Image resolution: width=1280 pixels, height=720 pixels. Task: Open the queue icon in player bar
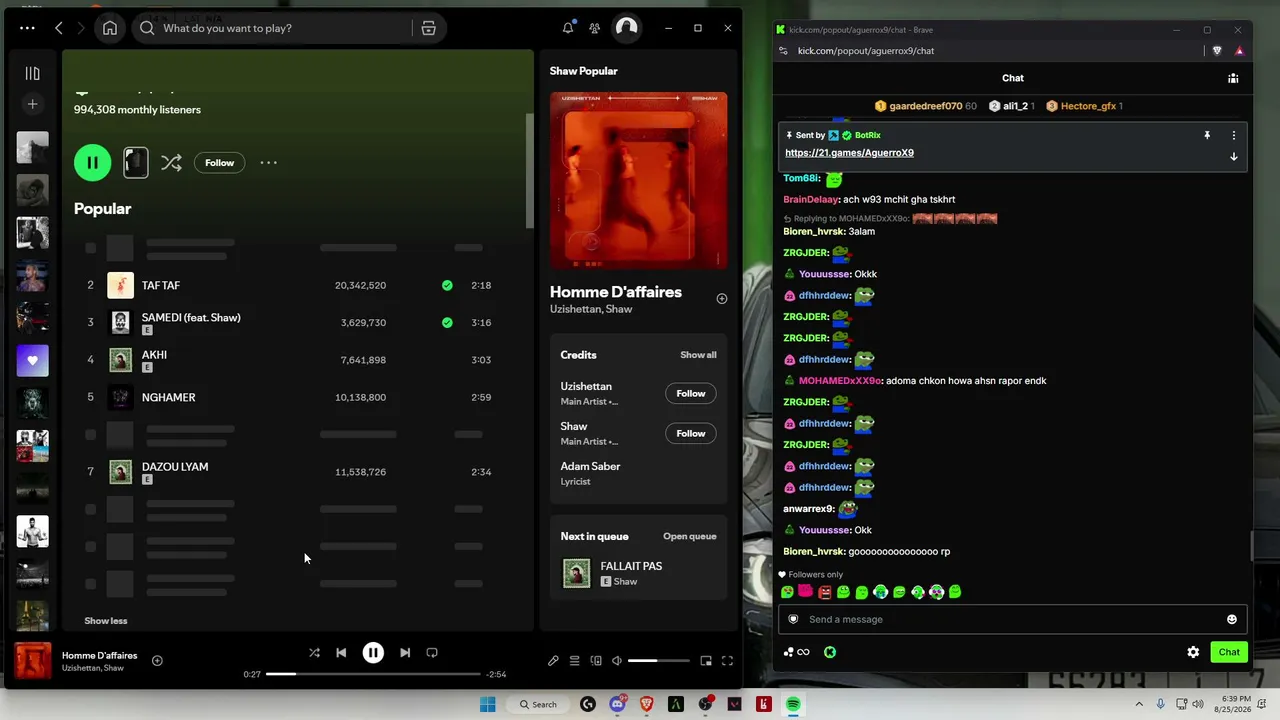575,661
